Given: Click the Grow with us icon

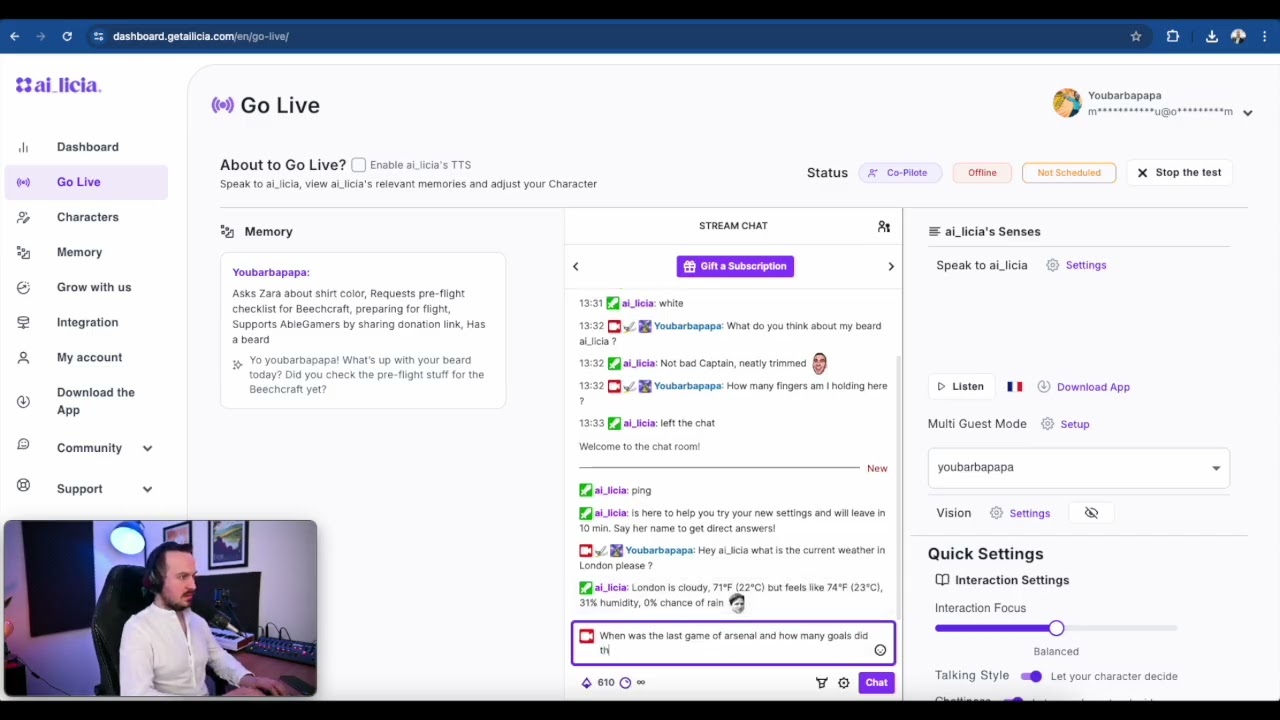Looking at the screenshot, I should [x=23, y=287].
